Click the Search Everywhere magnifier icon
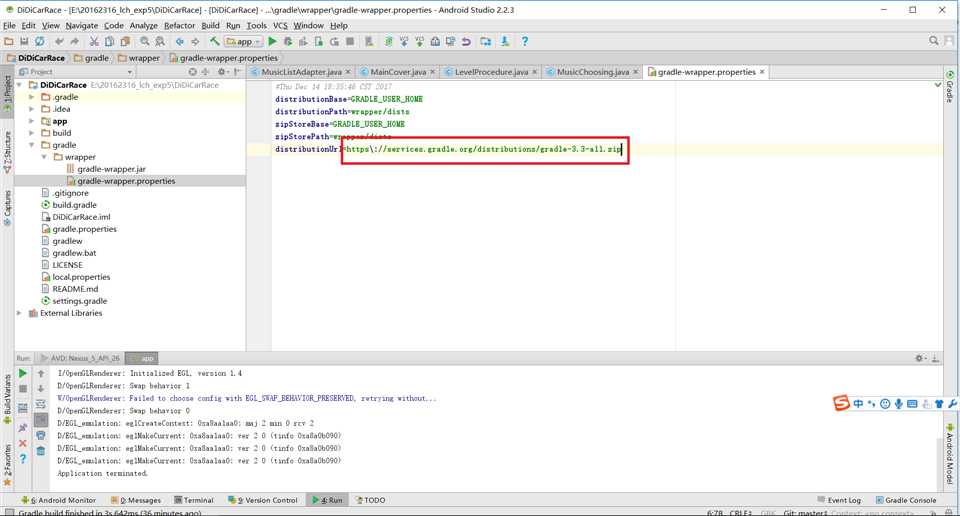Viewport: 960px width, 516px height. click(x=934, y=40)
